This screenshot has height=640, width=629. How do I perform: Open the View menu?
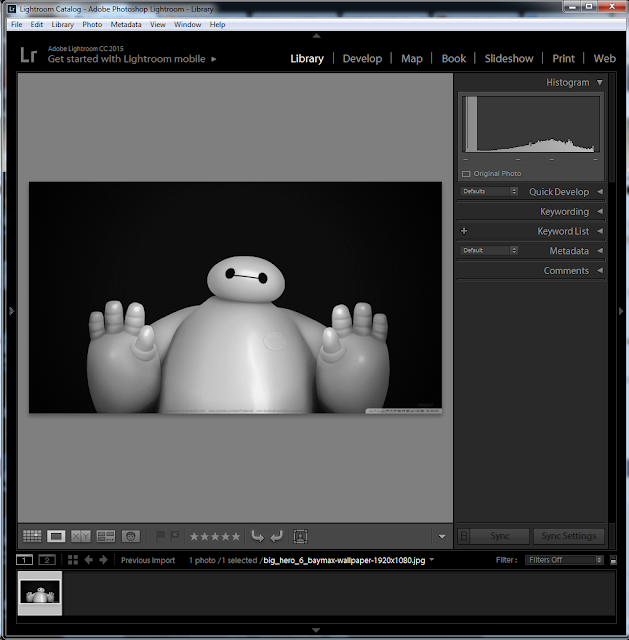[x=158, y=24]
